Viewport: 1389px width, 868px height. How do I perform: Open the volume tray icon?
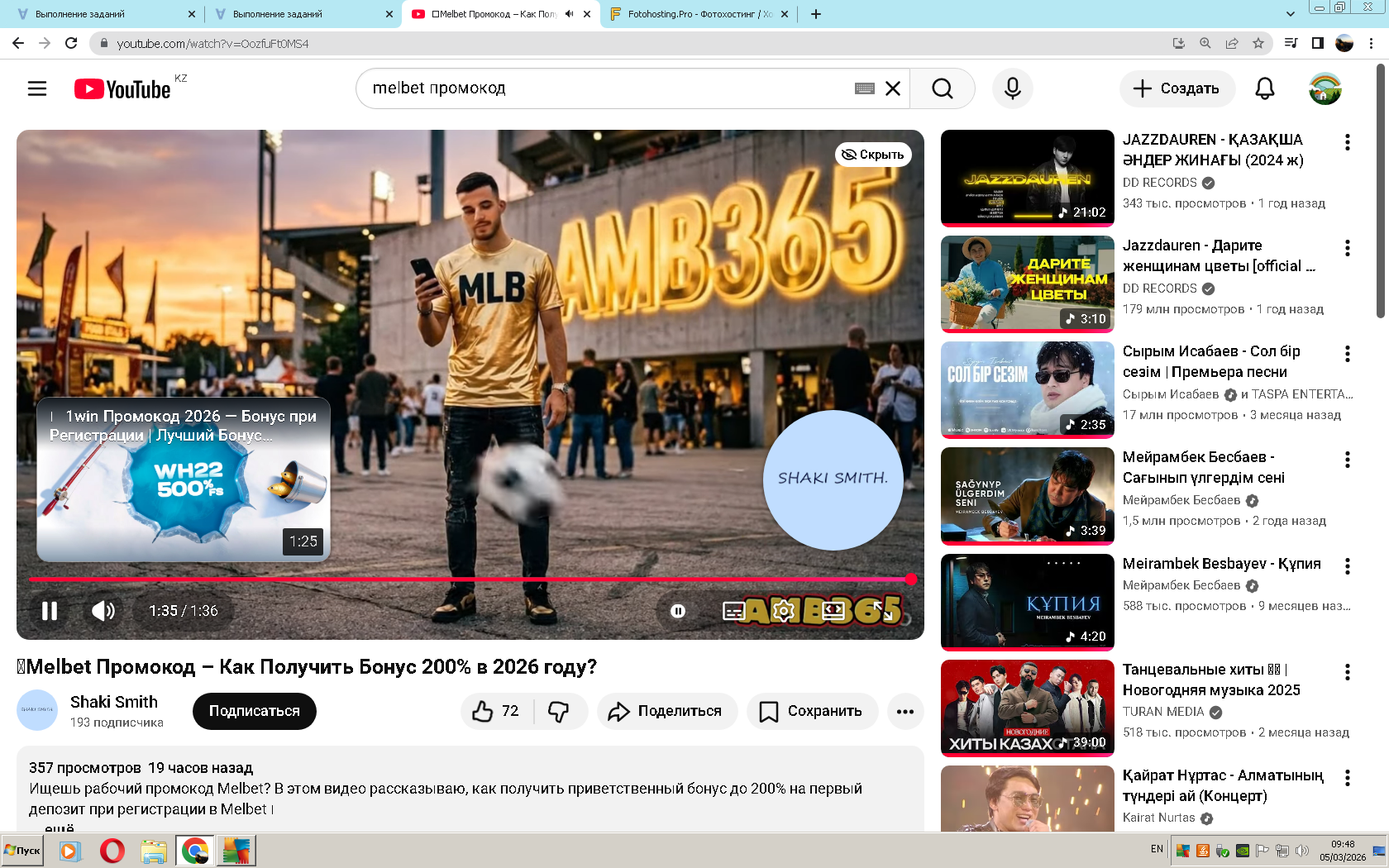1302,850
